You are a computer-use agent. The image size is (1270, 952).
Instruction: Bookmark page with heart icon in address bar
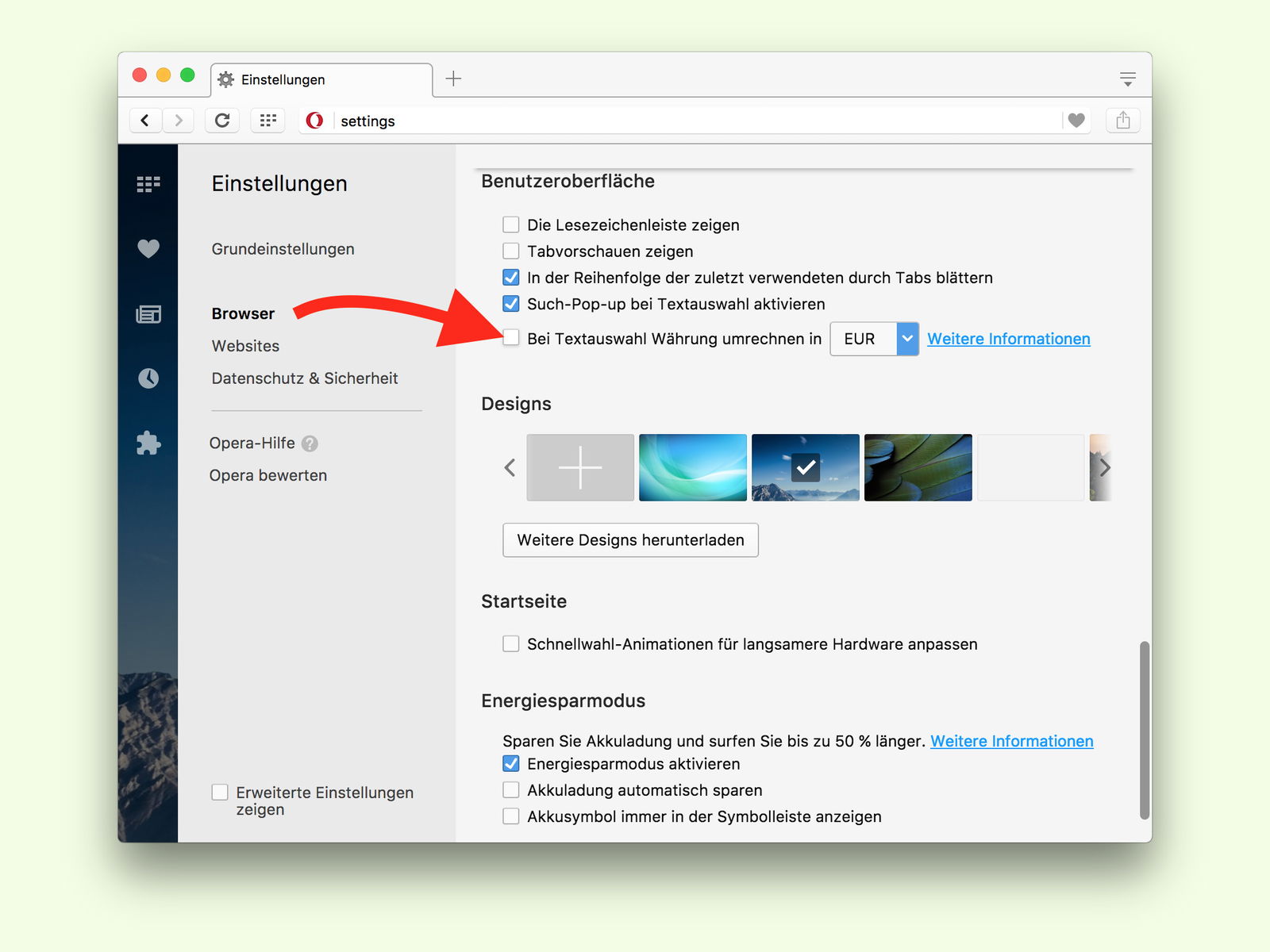[x=1076, y=121]
